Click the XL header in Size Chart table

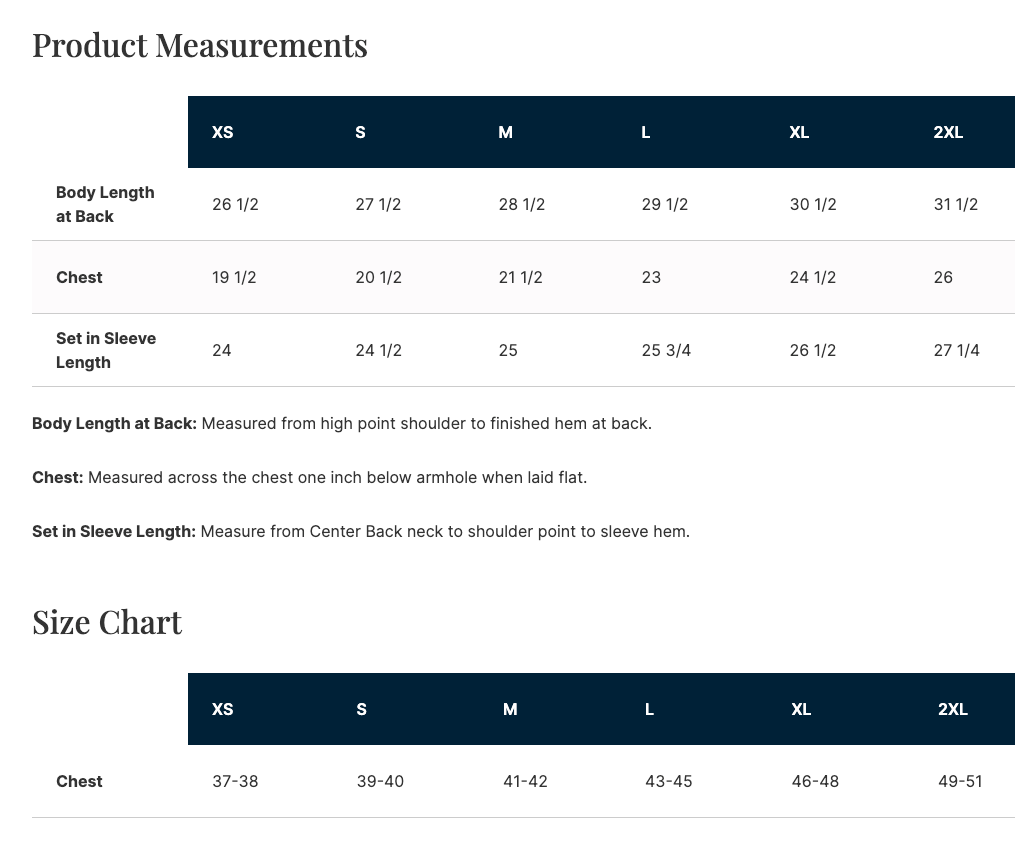point(801,709)
